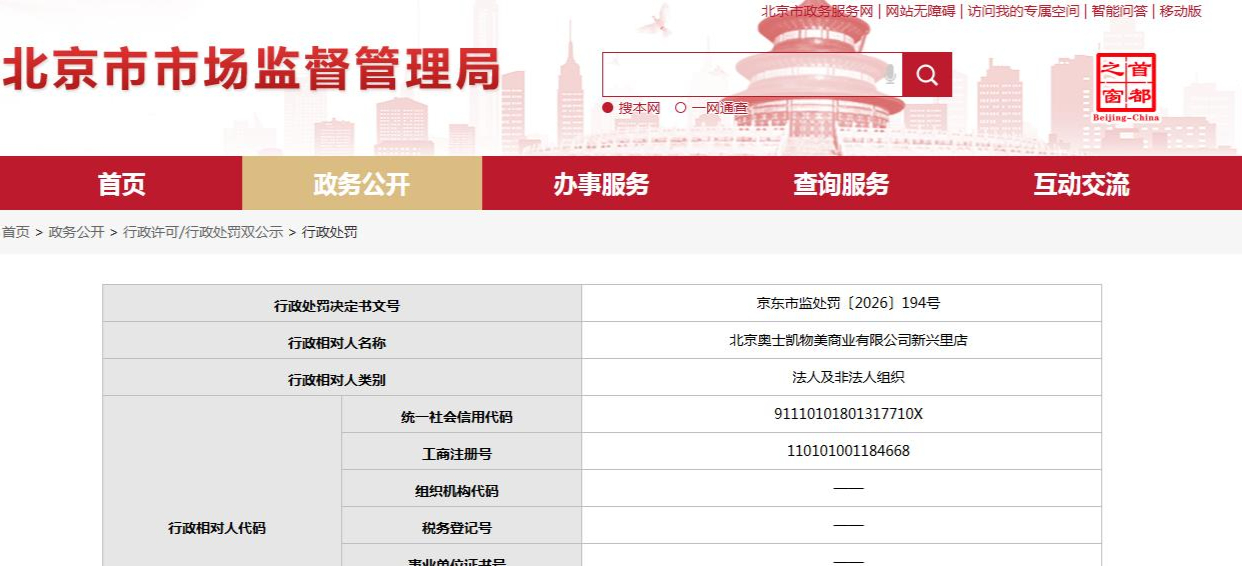Select the credit code 91110101801317710X

click(848, 414)
